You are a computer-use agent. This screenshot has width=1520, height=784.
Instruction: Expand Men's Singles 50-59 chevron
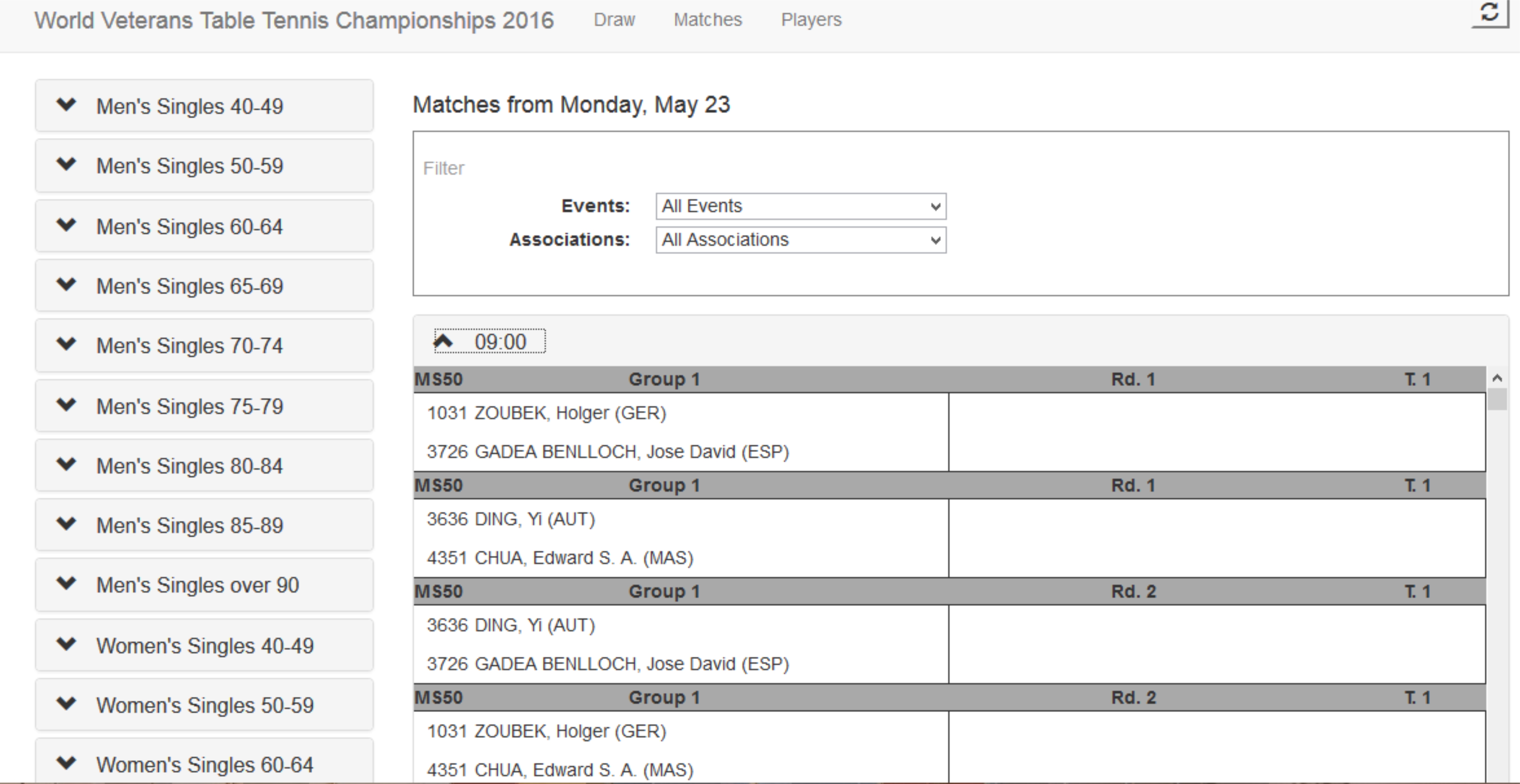[x=67, y=164]
